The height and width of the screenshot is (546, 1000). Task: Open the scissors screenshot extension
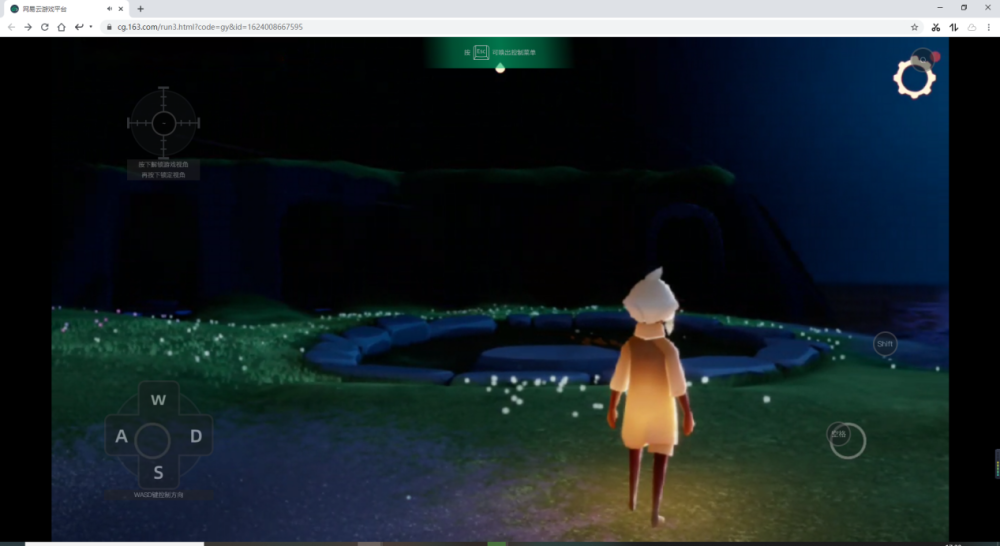[x=936, y=27]
